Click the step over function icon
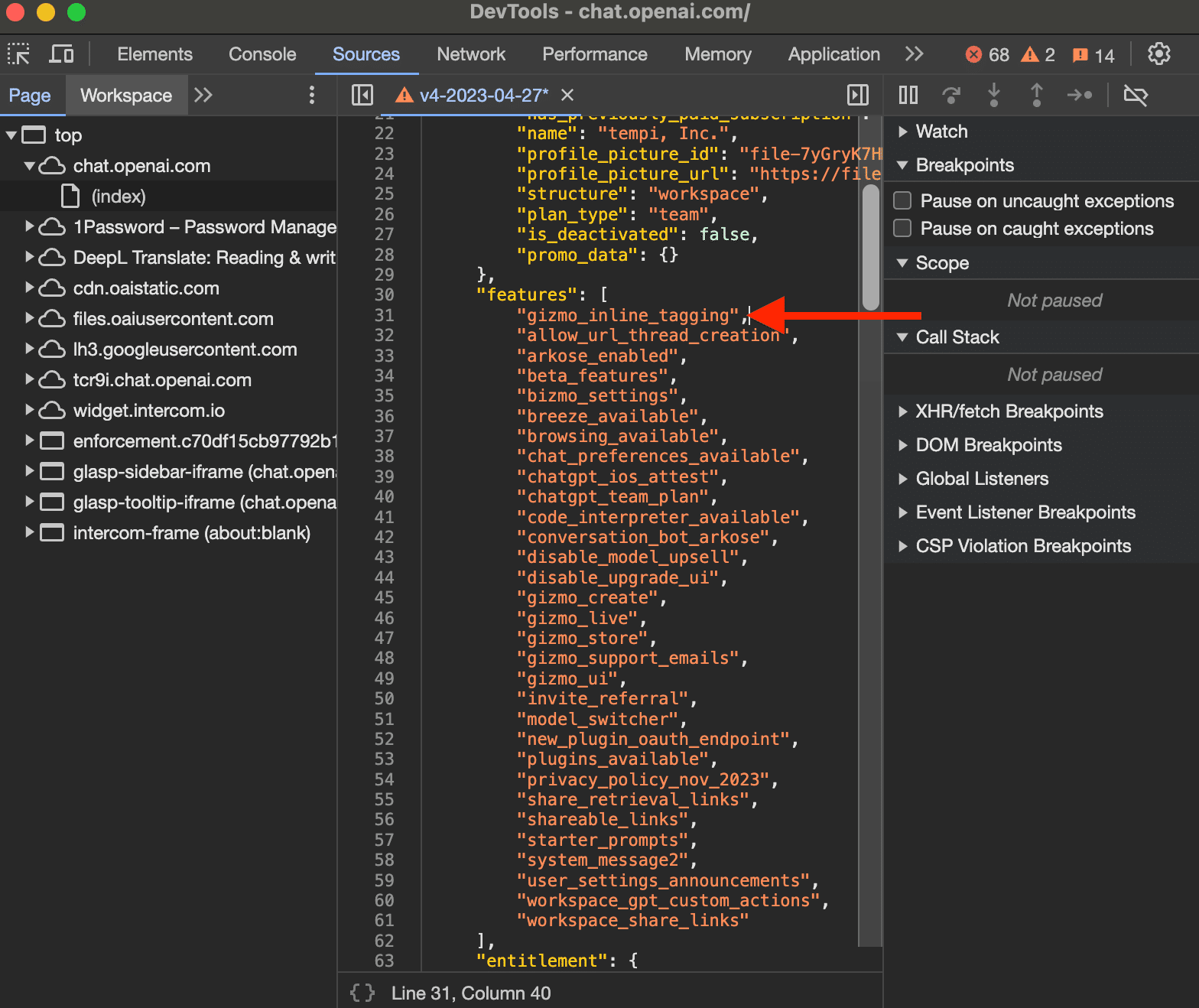Viewport: 1199px width, 1008px height. point(951,95)
